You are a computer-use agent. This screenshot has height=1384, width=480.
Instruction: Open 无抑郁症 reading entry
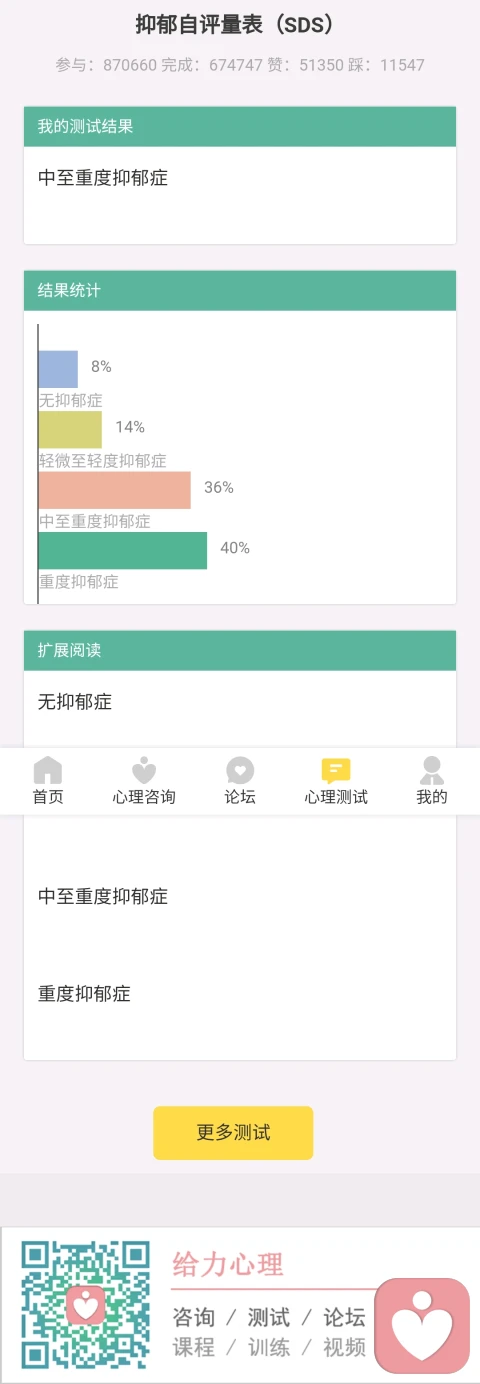[75, 702]
